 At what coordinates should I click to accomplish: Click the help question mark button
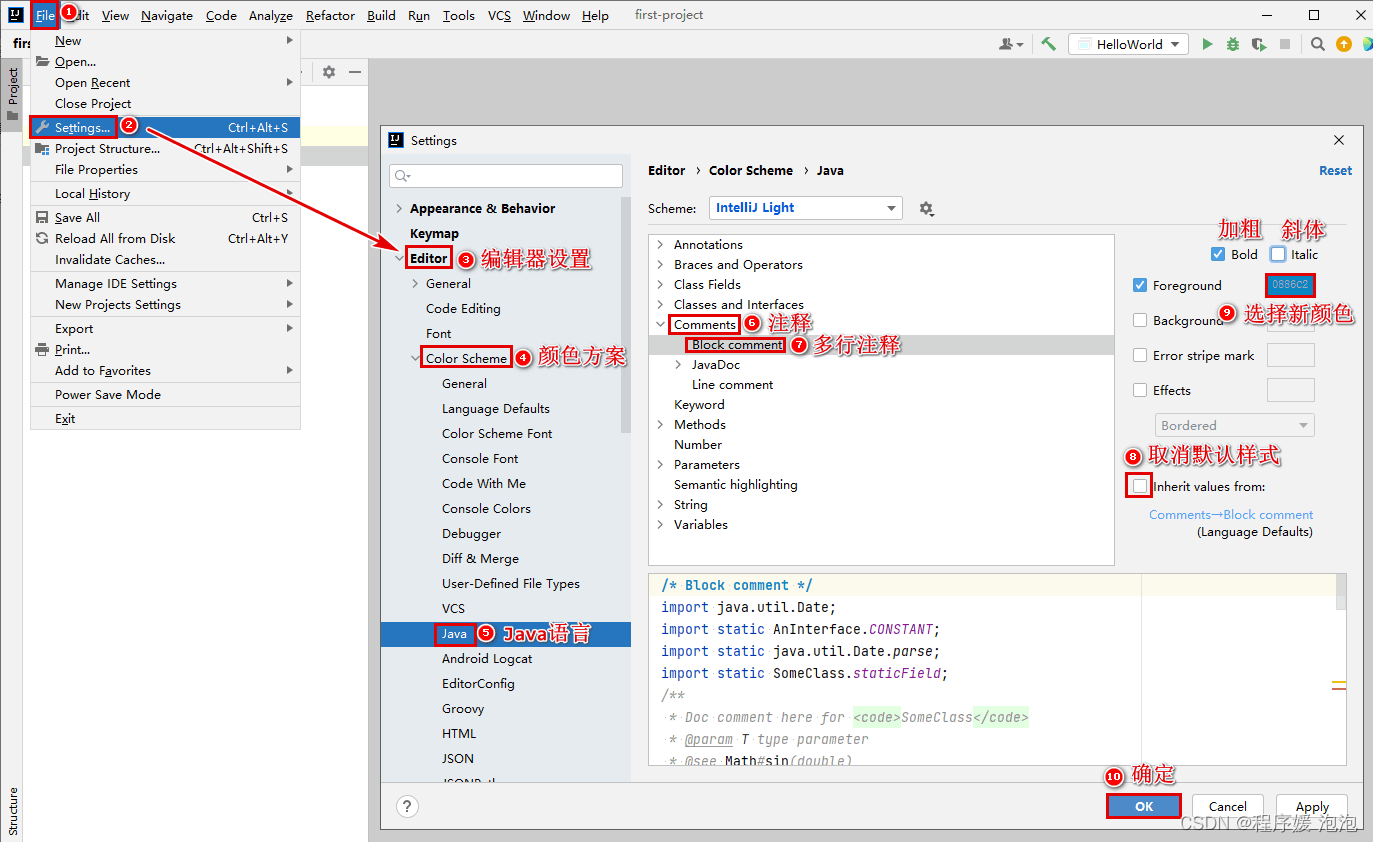pos(407,806)
